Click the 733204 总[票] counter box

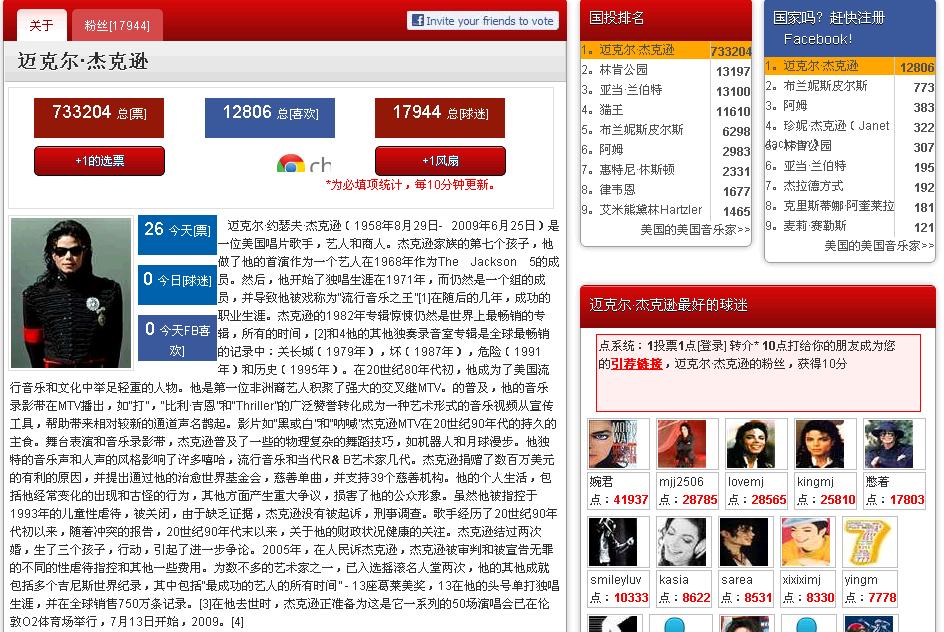click(99, 118)
